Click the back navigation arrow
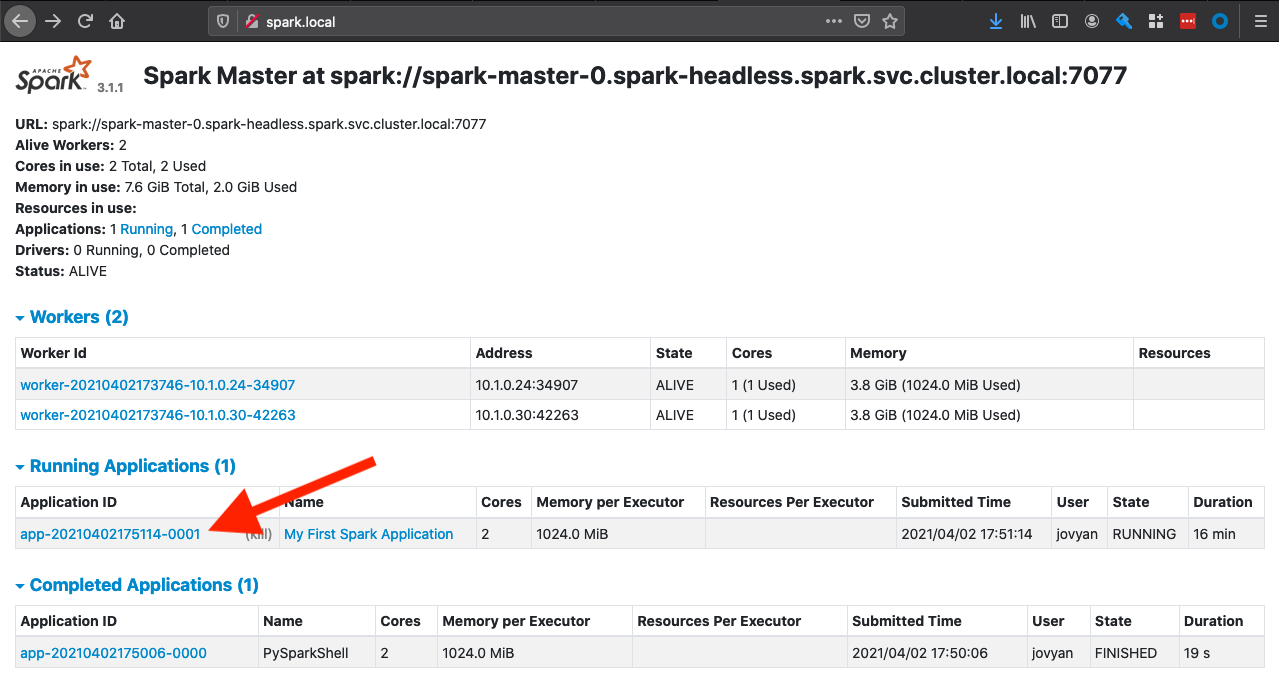 tap(20, 20)
